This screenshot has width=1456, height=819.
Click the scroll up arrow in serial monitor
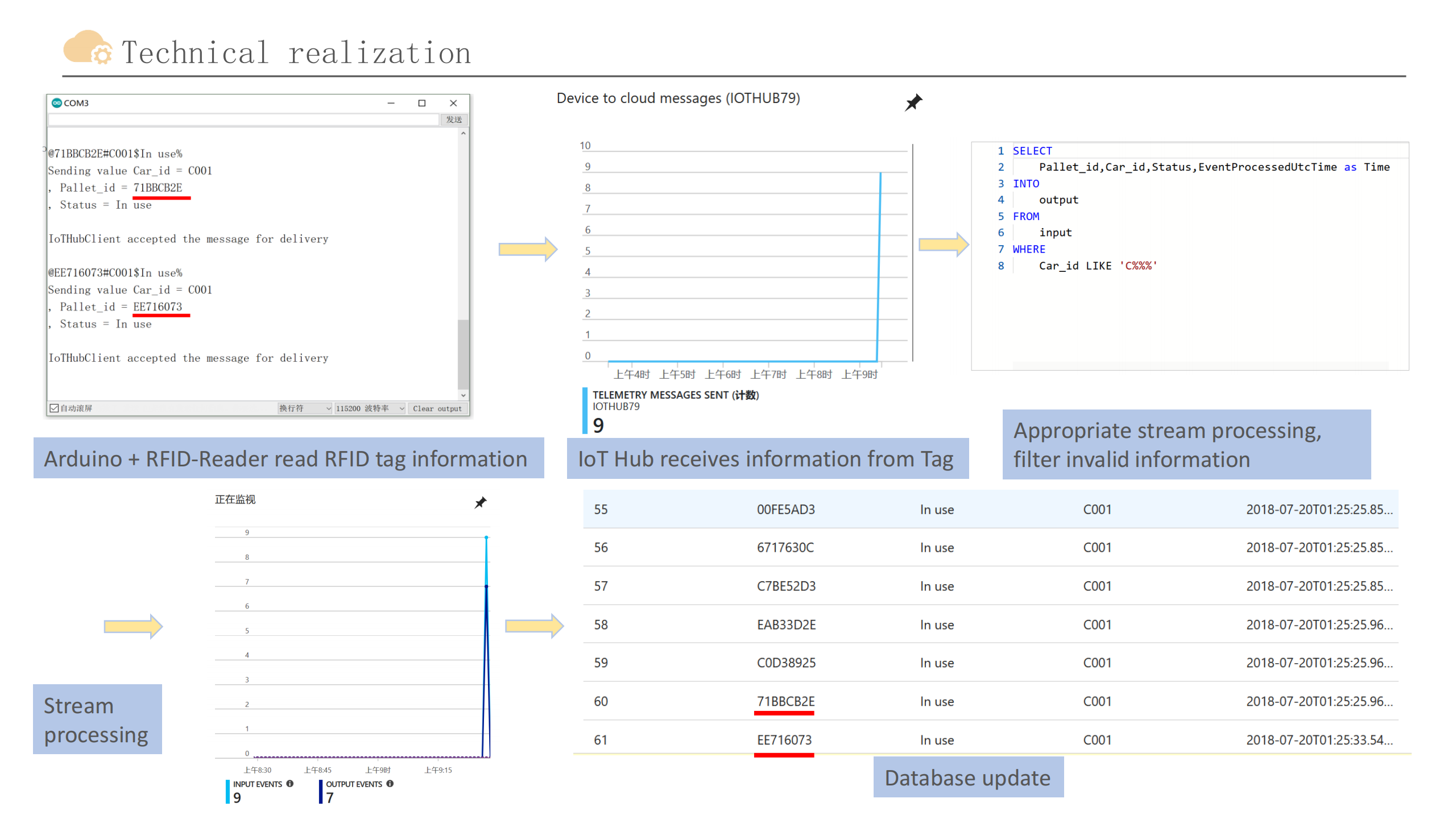click(x=464, y=134)
